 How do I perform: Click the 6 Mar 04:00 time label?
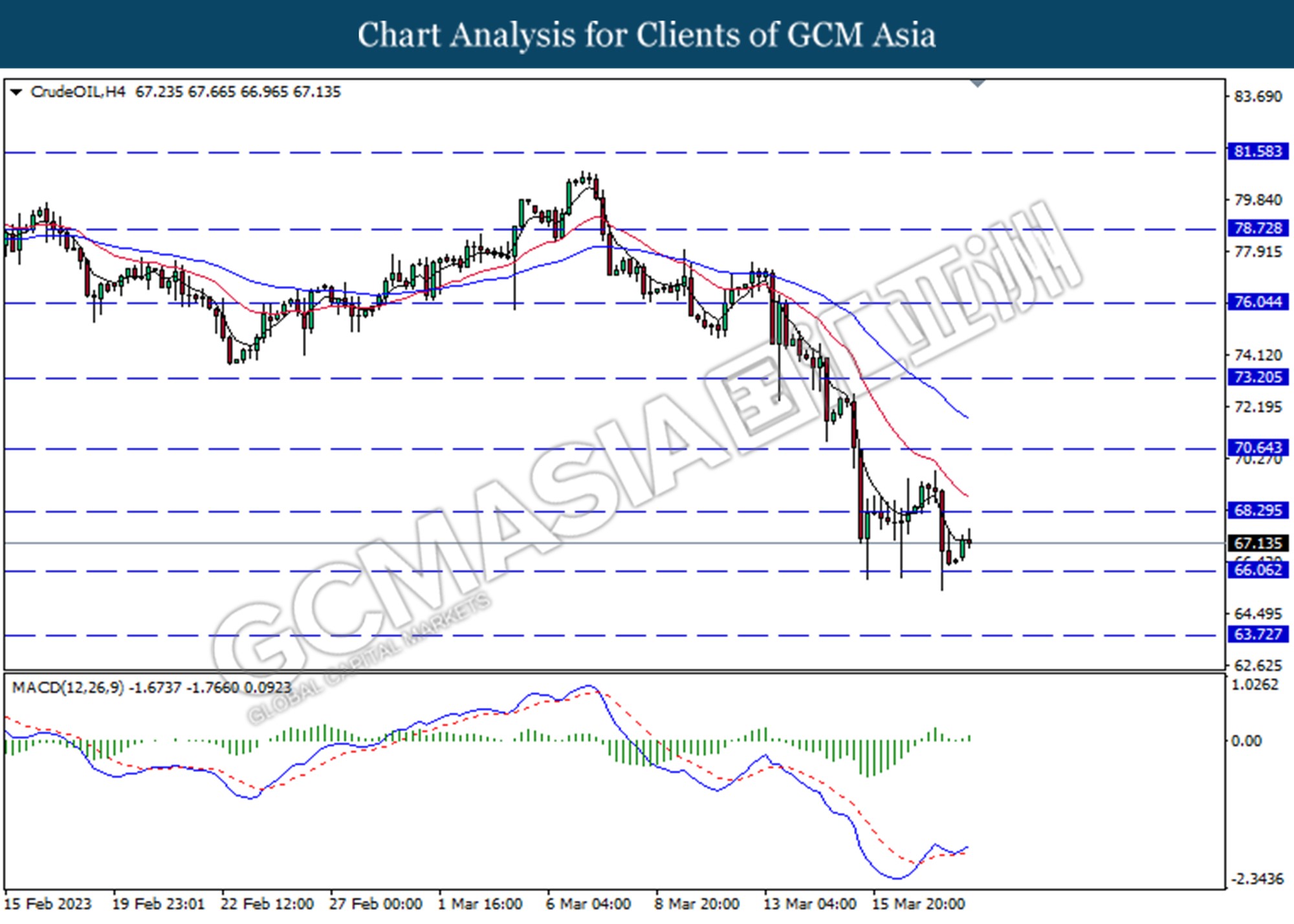tap(588, 905)
